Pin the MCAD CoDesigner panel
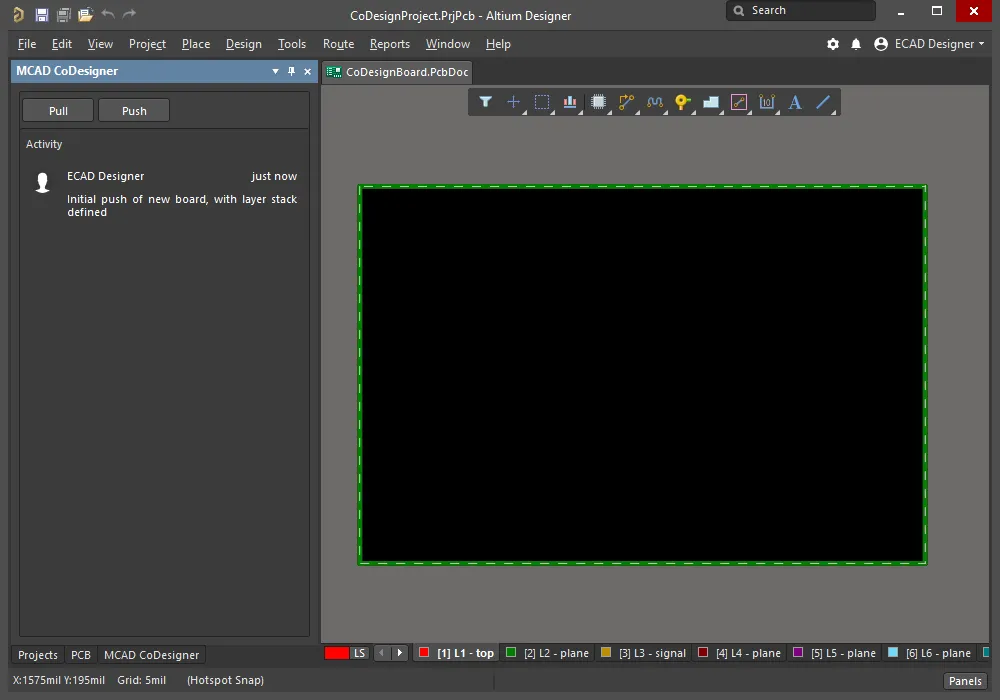Image resolution: width=1000 pixels, height=700 pixels. [x=292, y=72]
